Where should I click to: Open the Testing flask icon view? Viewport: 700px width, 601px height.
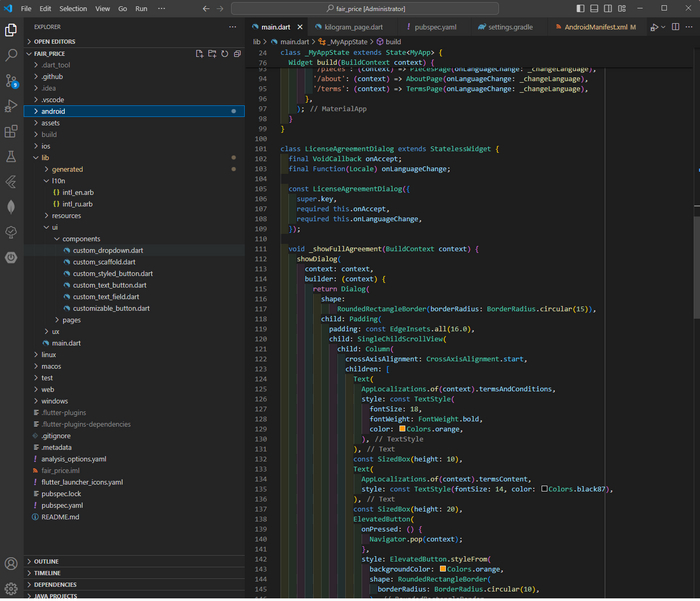11,157
